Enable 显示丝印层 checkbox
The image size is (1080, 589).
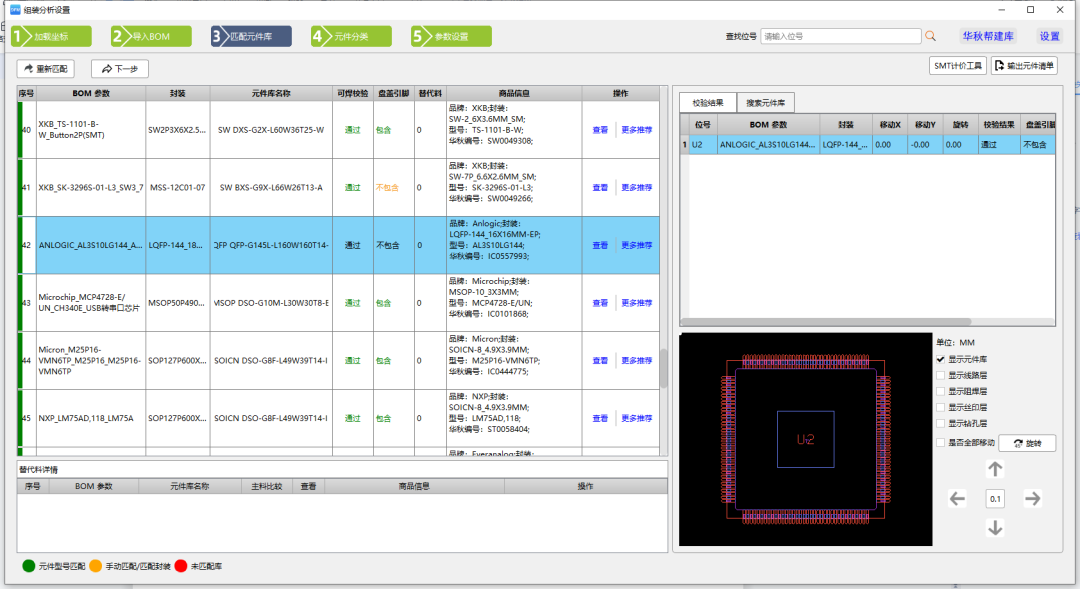pos(941,407)
